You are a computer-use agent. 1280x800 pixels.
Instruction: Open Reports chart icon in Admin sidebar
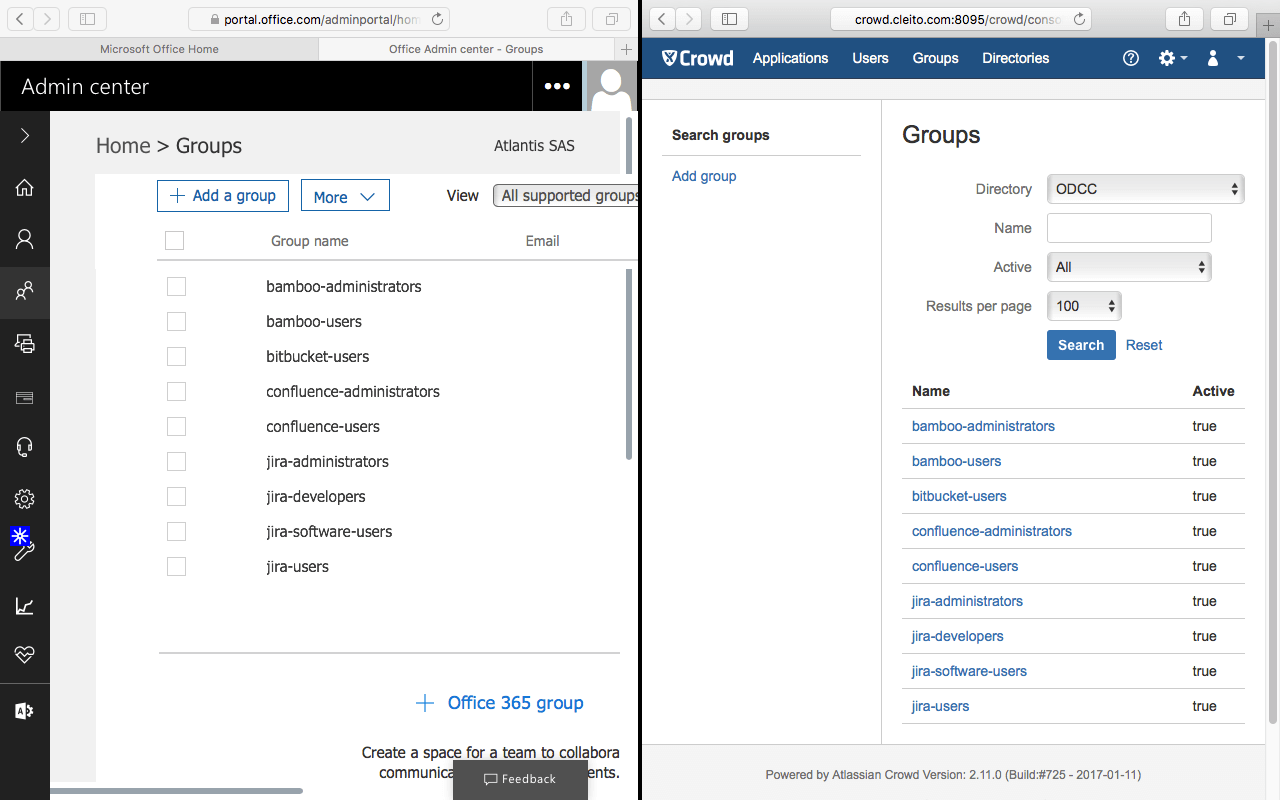(25, 605)
